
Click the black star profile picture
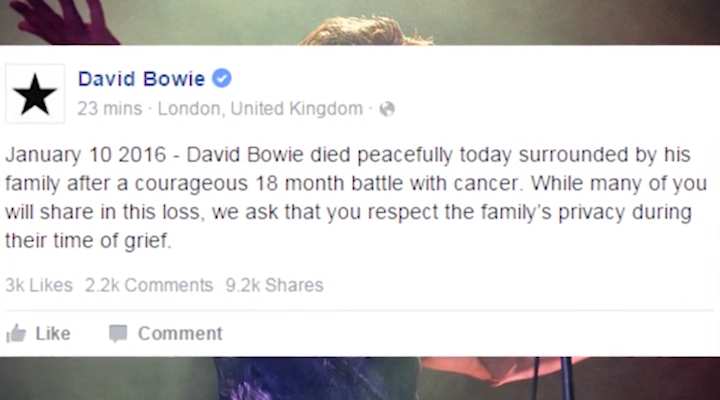(x=35, y=94)
